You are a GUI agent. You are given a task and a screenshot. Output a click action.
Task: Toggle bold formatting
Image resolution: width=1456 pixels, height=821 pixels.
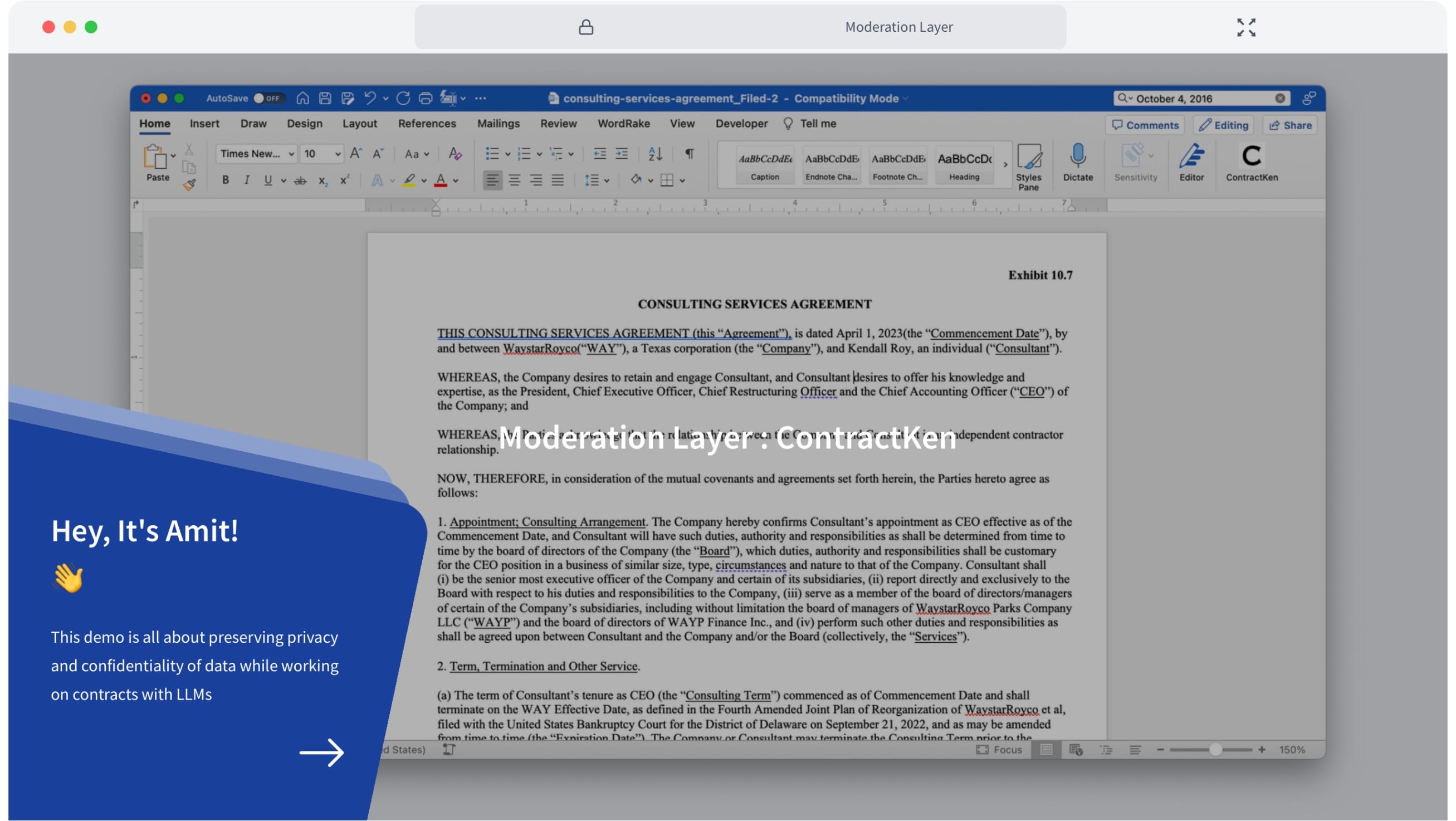(x=226, y=180)
